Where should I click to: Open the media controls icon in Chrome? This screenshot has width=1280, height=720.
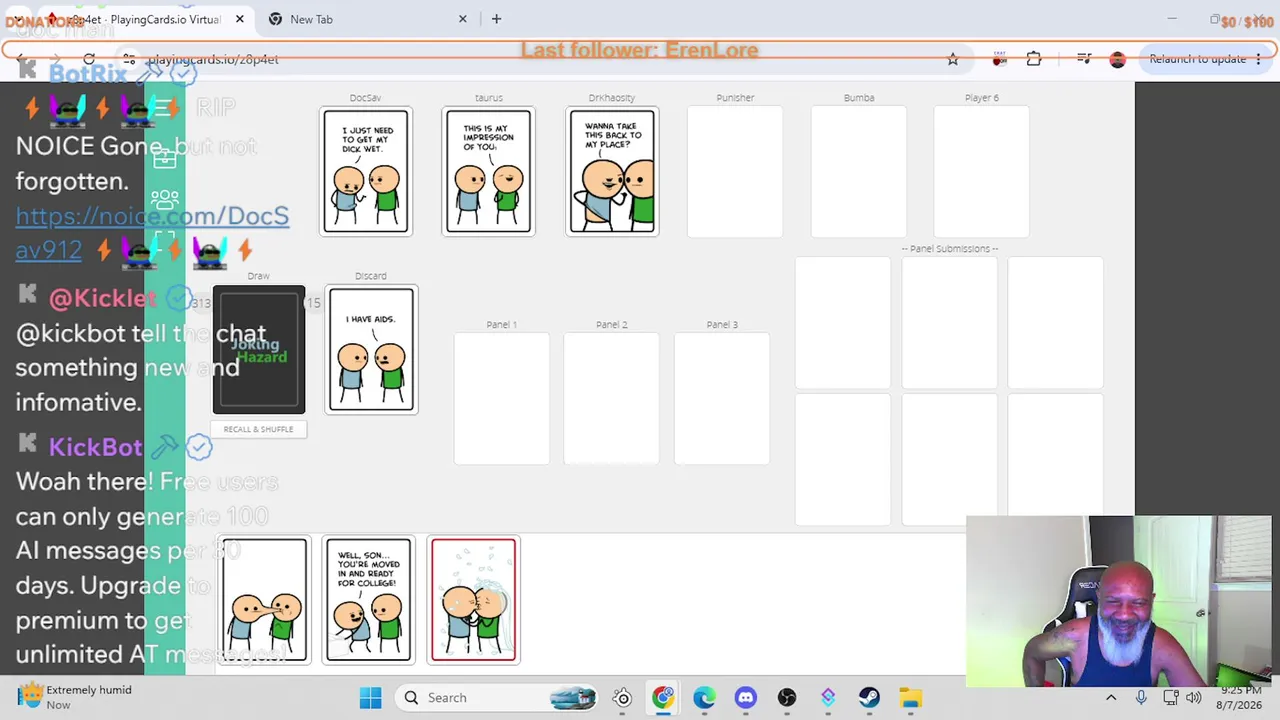point(1084,59)
